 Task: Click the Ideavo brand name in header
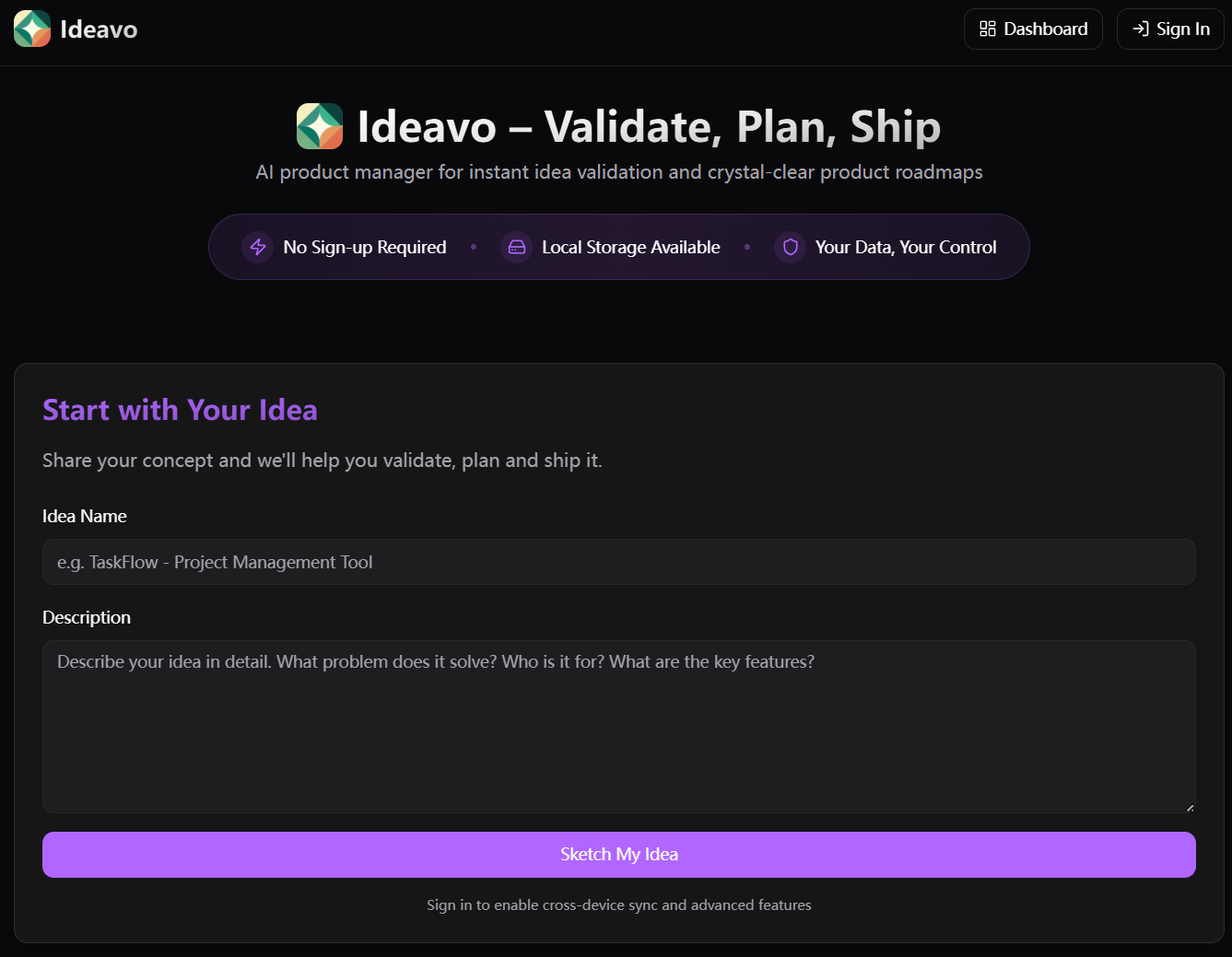point(99,29)
